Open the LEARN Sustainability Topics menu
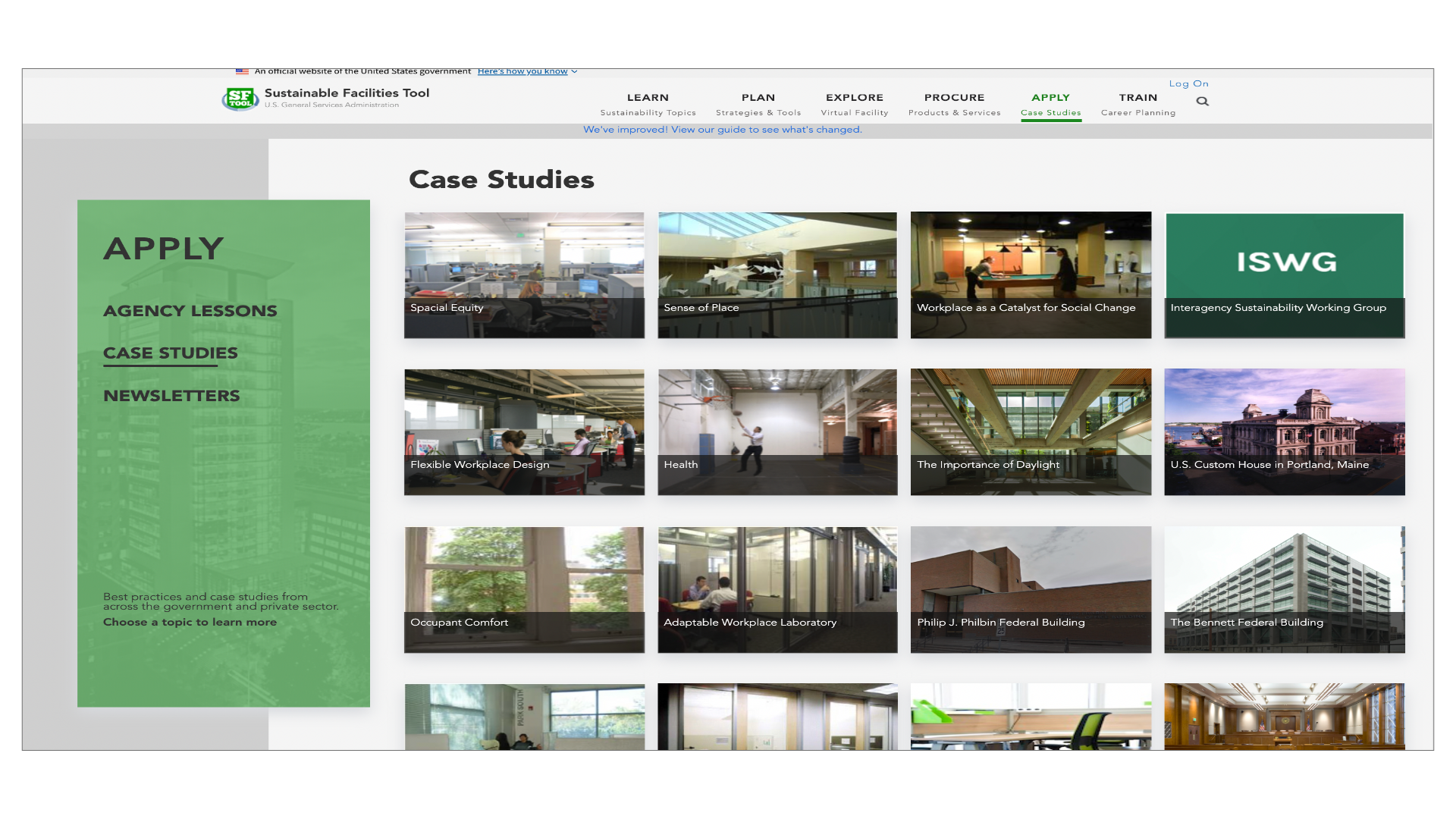This screenshot has height=819, width=1456. (648, 104)
